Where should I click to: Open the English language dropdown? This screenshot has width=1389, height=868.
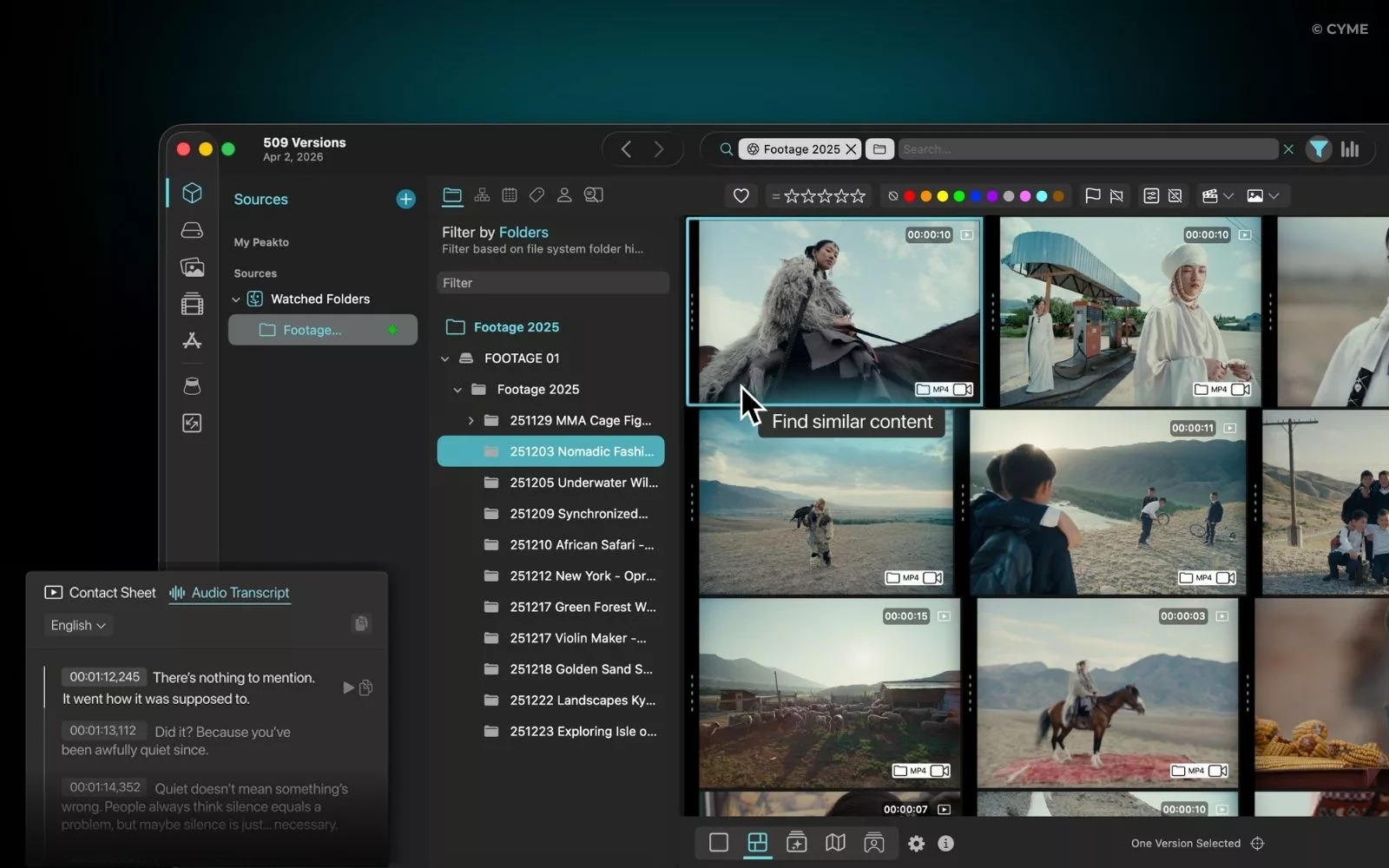[x=77, y=625]
